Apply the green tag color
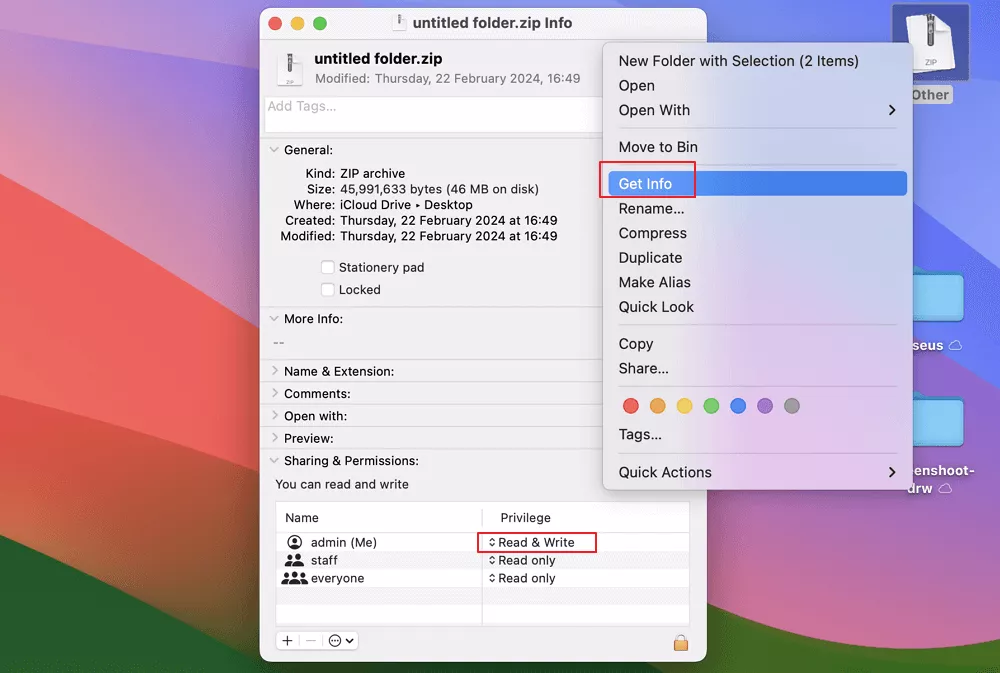1000x673 pixels. click(x=711, y=406)
